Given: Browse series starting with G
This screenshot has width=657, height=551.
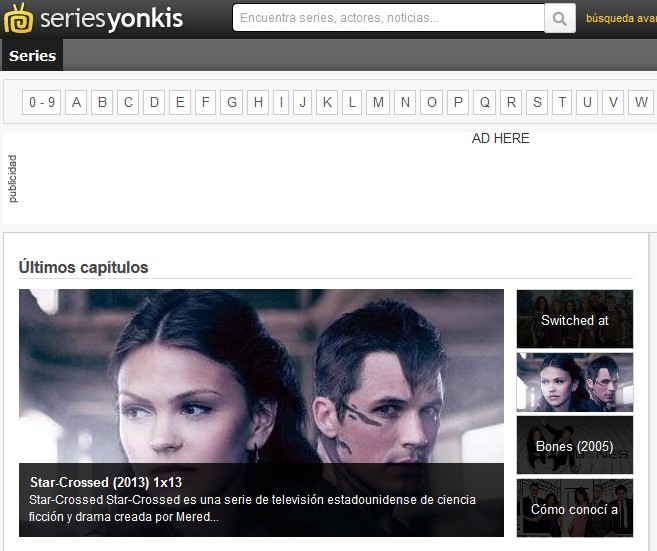Looking at the screenshot, I should 232,102.
